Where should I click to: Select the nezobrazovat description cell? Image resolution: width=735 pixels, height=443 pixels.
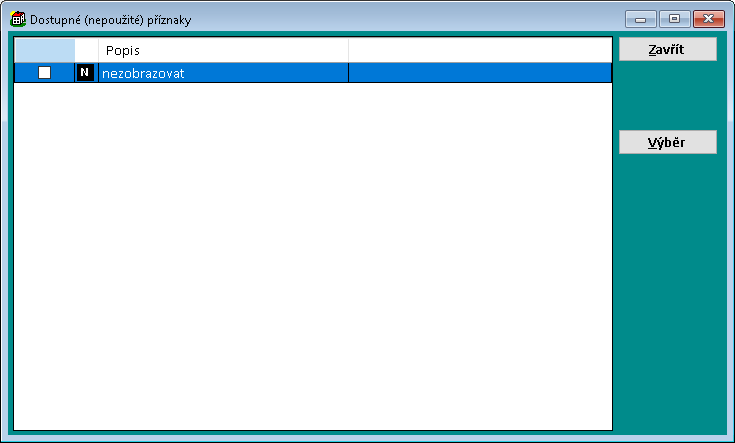tap(222, 73)
